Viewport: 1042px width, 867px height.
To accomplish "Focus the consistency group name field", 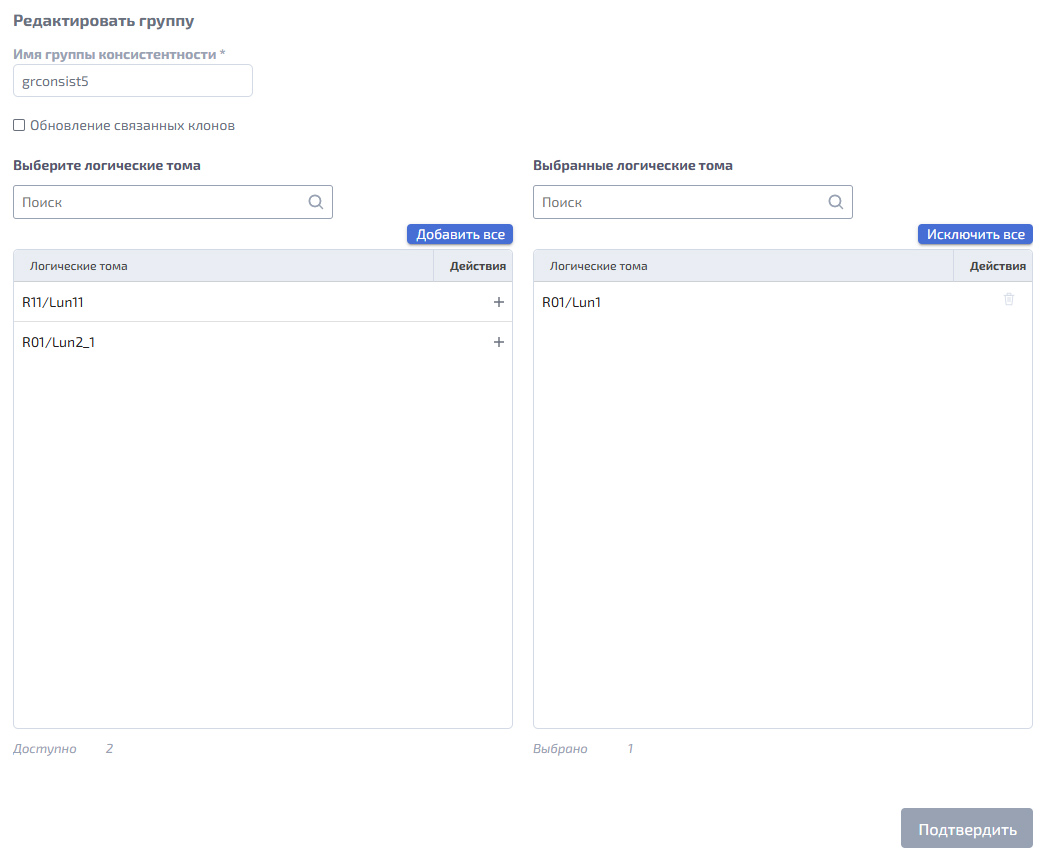I will pos(133,81).
